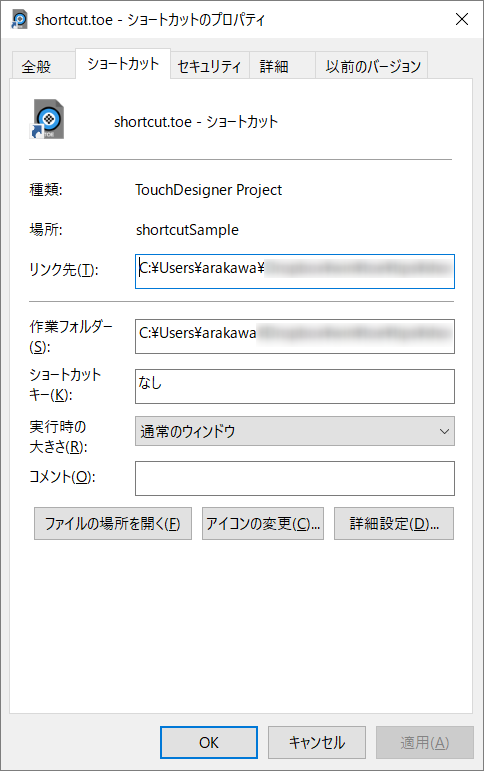Click the ショートカットキー field showing なし
This screenshot has height=771, width=484.
[x=295, y=386]
